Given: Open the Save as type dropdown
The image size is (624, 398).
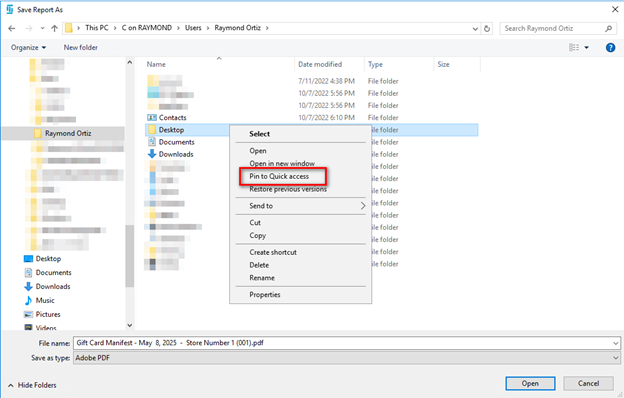Looking at the screenshot, I should tap(346, 358).
